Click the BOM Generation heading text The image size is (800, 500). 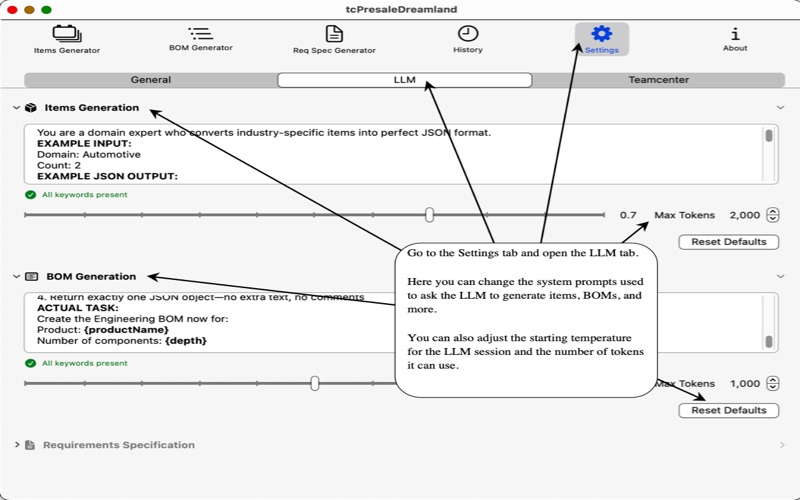click(91, 277)
